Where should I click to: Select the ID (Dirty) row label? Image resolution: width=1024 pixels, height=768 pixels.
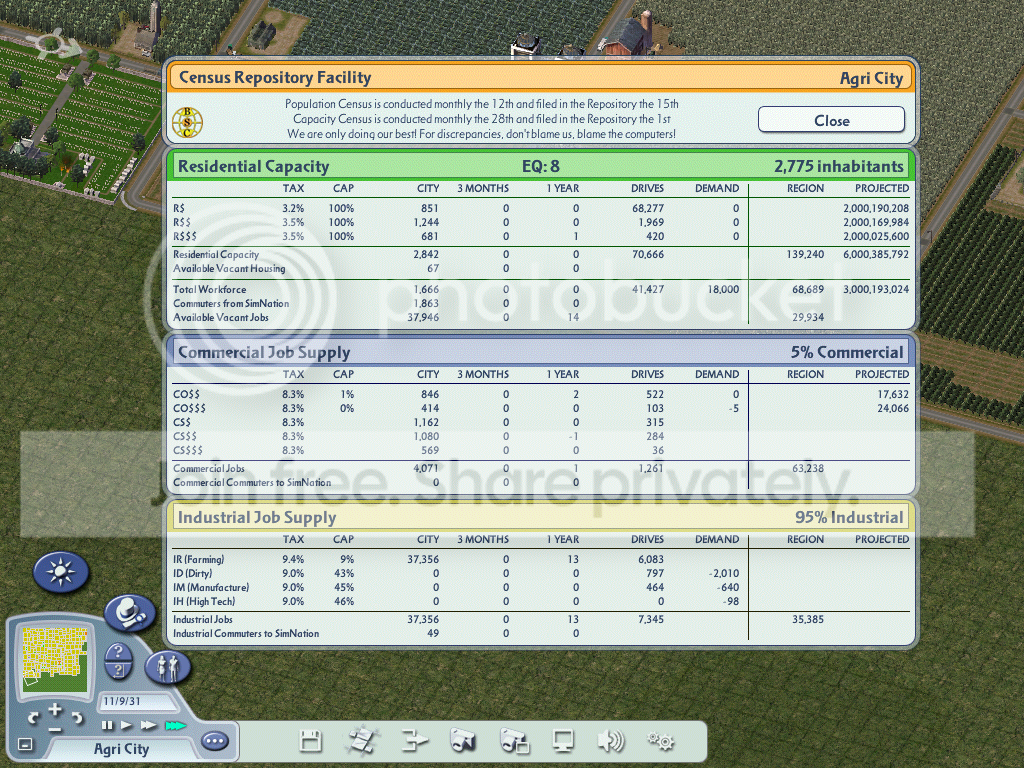coord(193,573)
